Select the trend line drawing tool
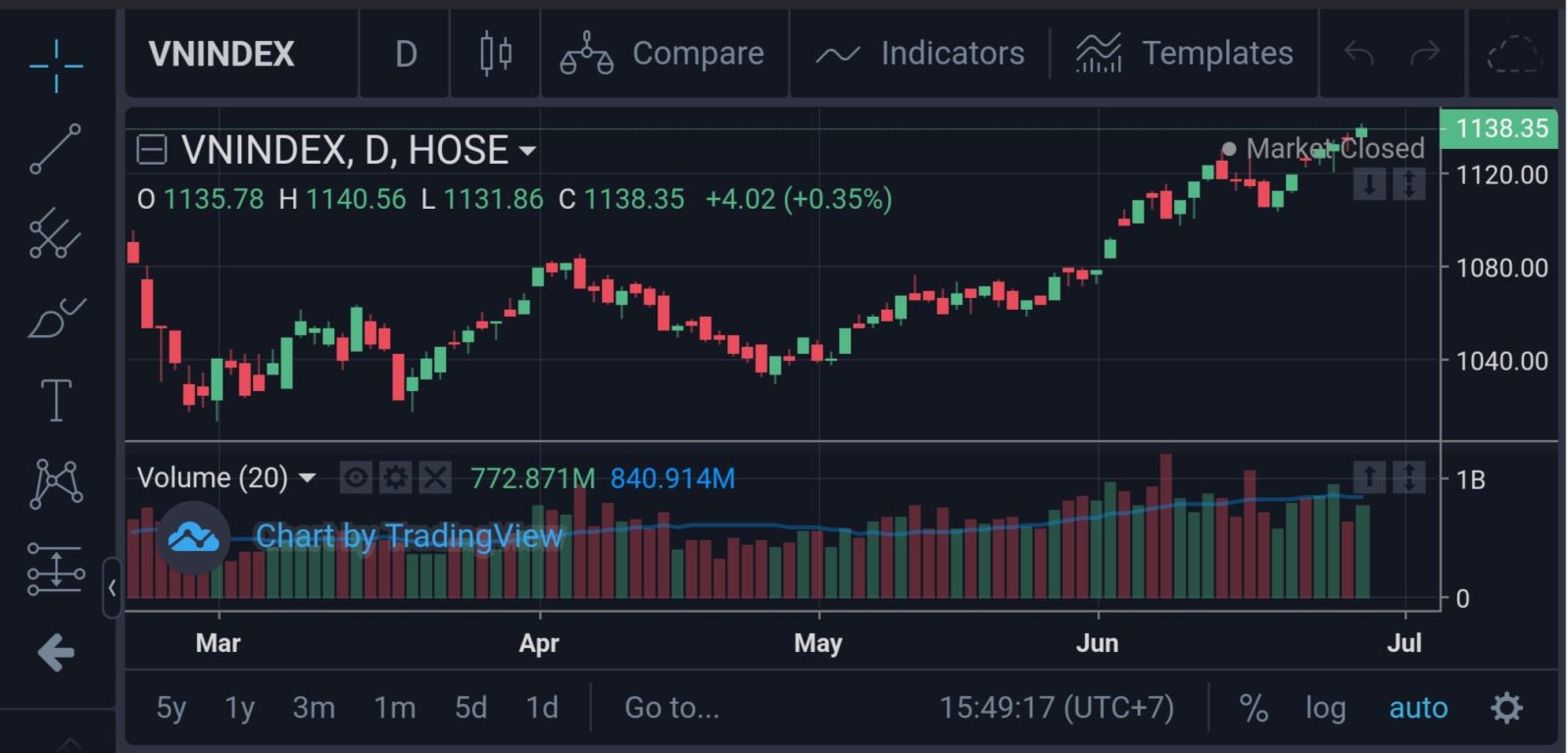 click(56, 149)
